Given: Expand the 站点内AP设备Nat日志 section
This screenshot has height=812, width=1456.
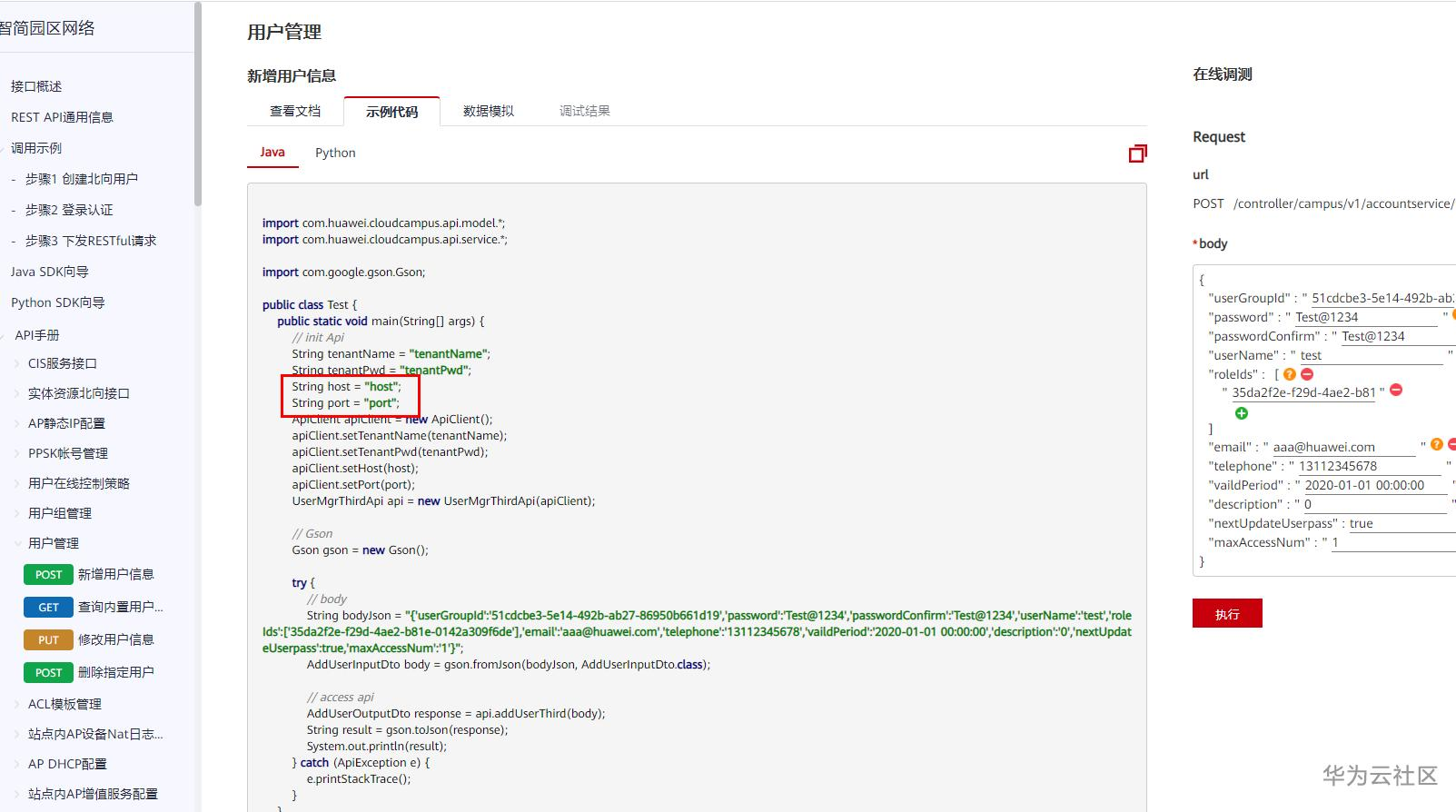Looking at the screenshot, I should point(17,734).
